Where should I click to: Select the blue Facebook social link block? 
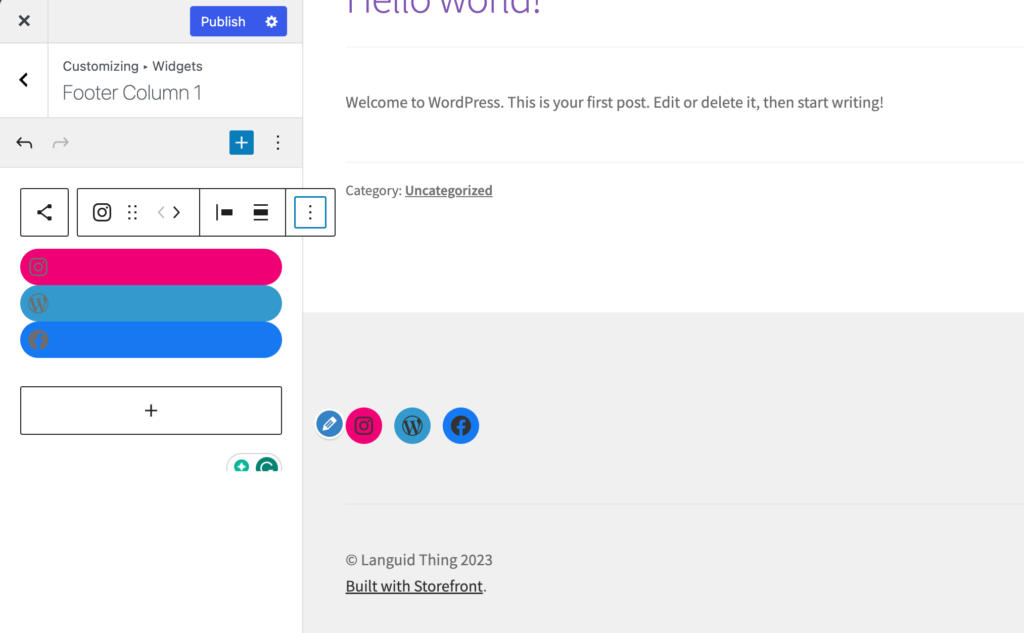tap(151, 340)
